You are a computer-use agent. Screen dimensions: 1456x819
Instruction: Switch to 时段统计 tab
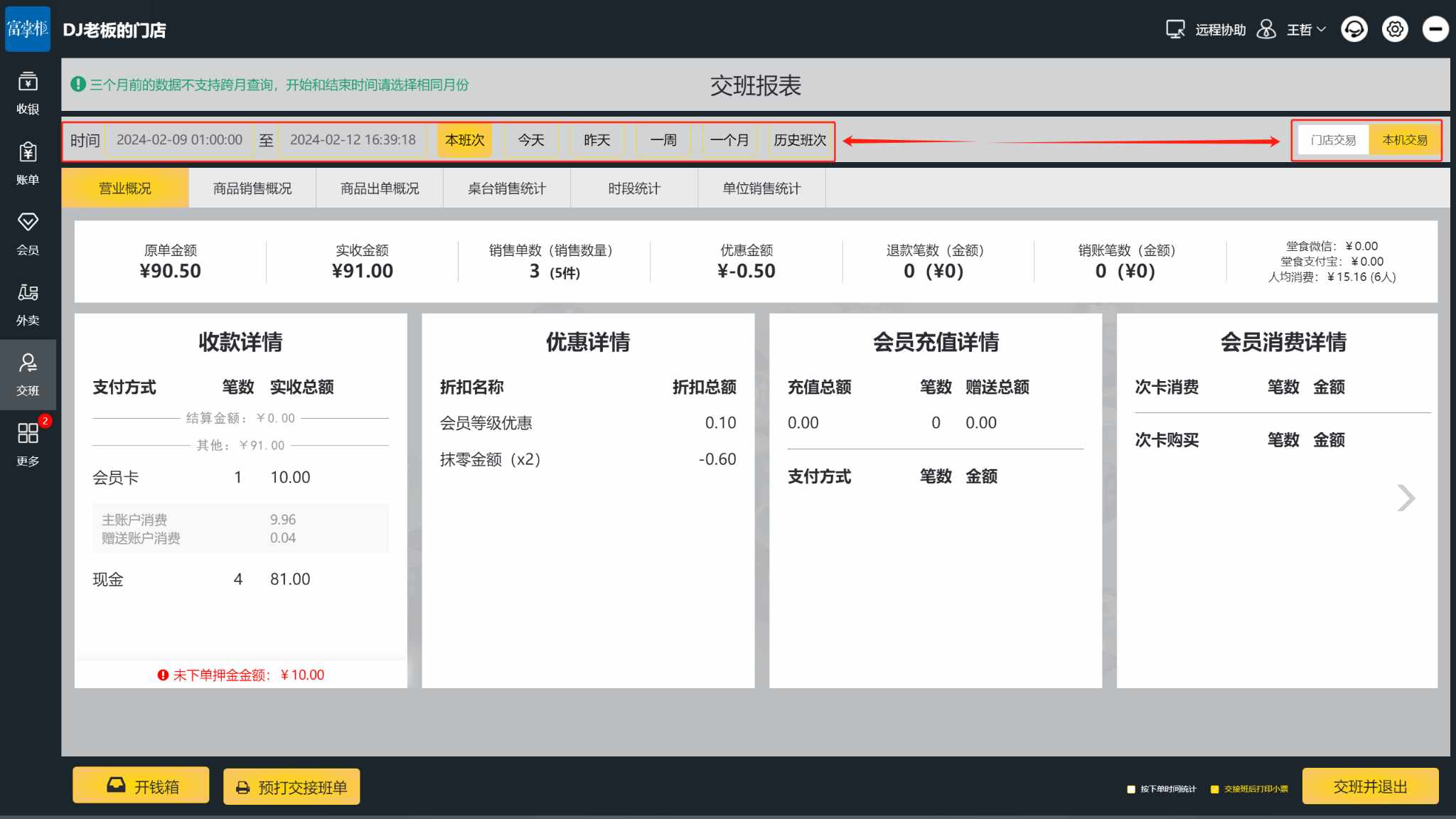(x=634, y=188)
